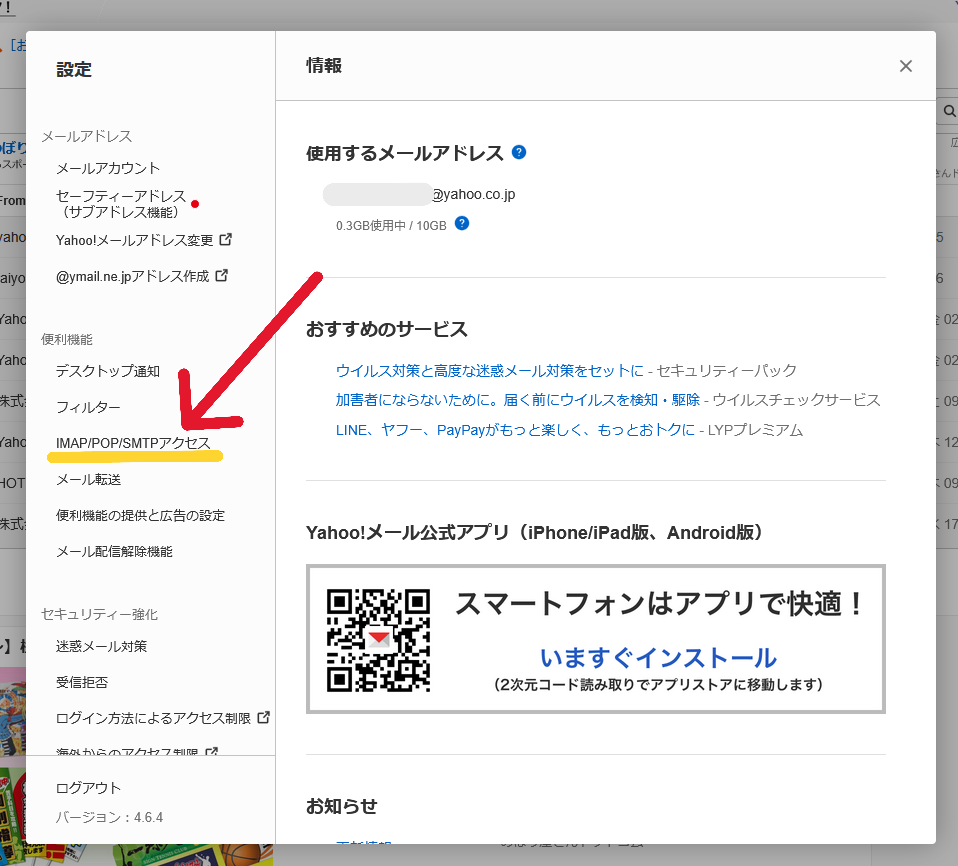Click the QR code image
The width and height of the screenshot is (958, 866).
[378, 640]
